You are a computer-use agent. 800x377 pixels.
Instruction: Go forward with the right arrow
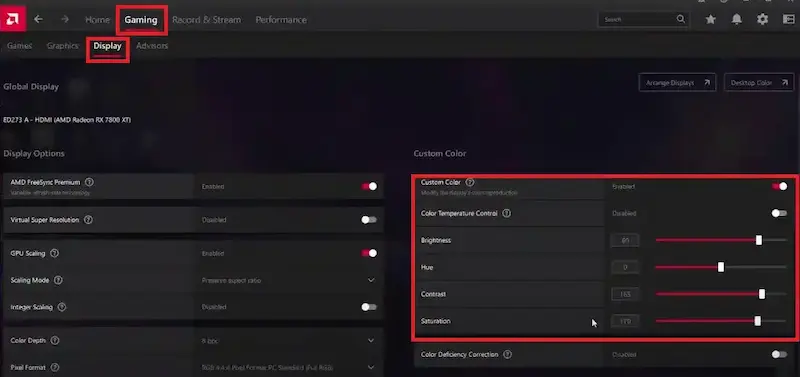coord(65,19)
